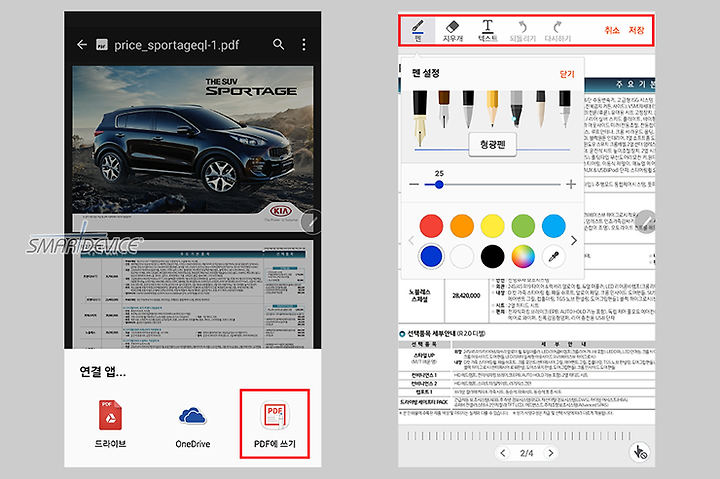The height and width of the screenshot is (479, 720).
Task: Toggle finger-touch drawing mode icon
Action: point(639,452)
